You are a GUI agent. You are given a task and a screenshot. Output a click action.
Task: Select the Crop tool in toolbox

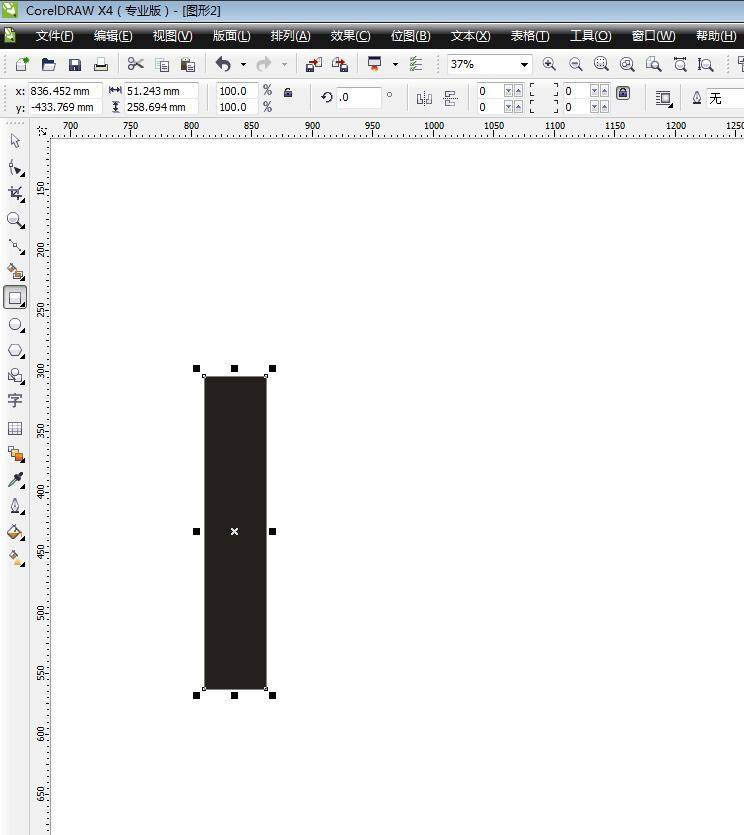15,193
